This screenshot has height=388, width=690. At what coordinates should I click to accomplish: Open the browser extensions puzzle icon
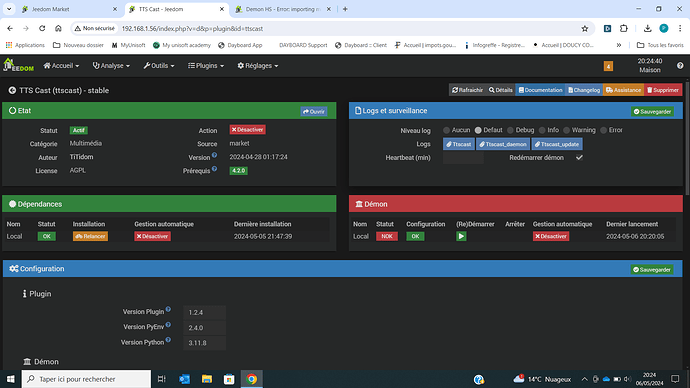(x=624, y=29)
